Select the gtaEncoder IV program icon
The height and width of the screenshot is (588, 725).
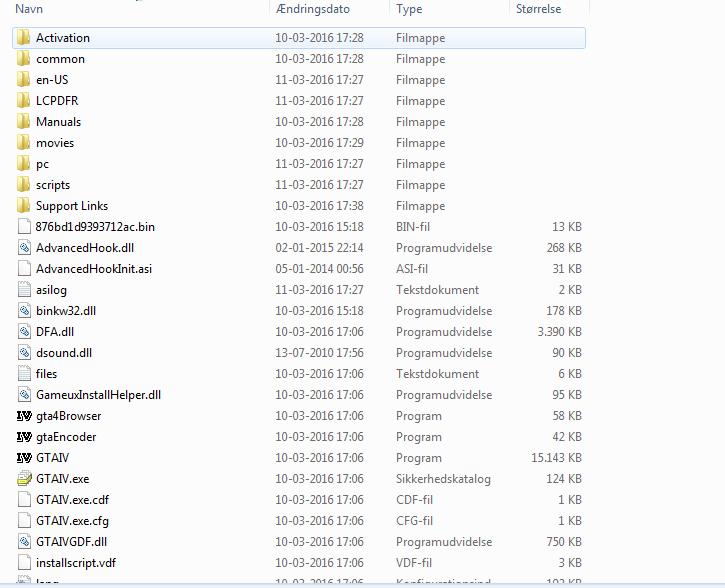[x=24, y=437]
